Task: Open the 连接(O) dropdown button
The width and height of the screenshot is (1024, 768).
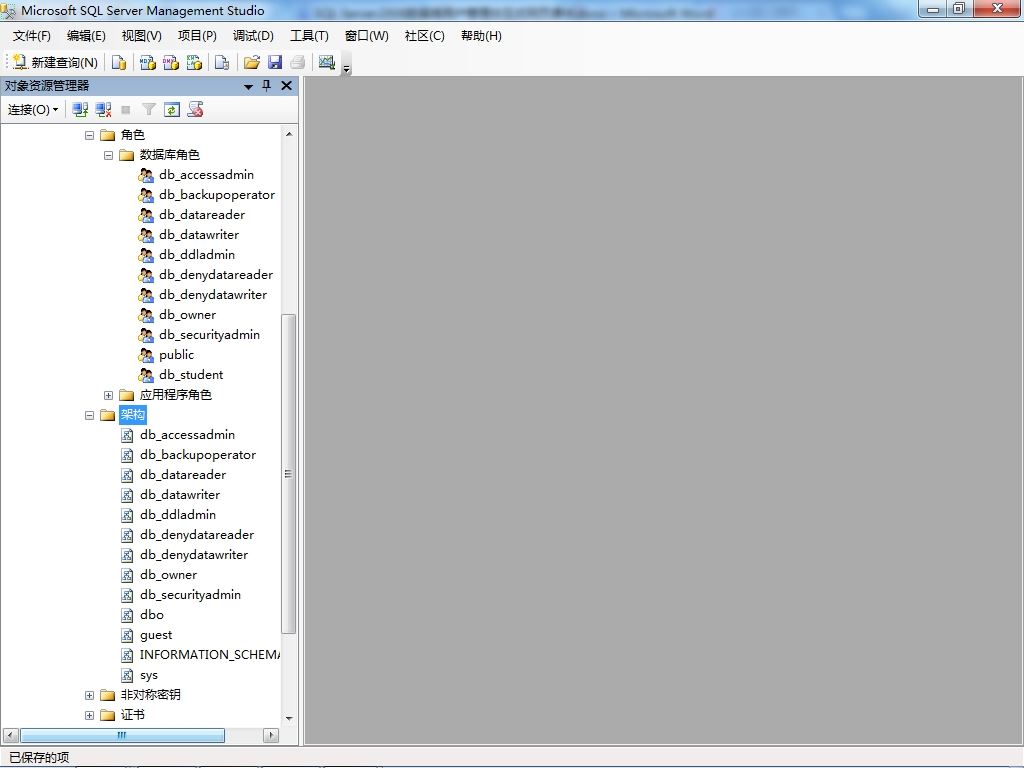Action: click(x=33, y=110)
